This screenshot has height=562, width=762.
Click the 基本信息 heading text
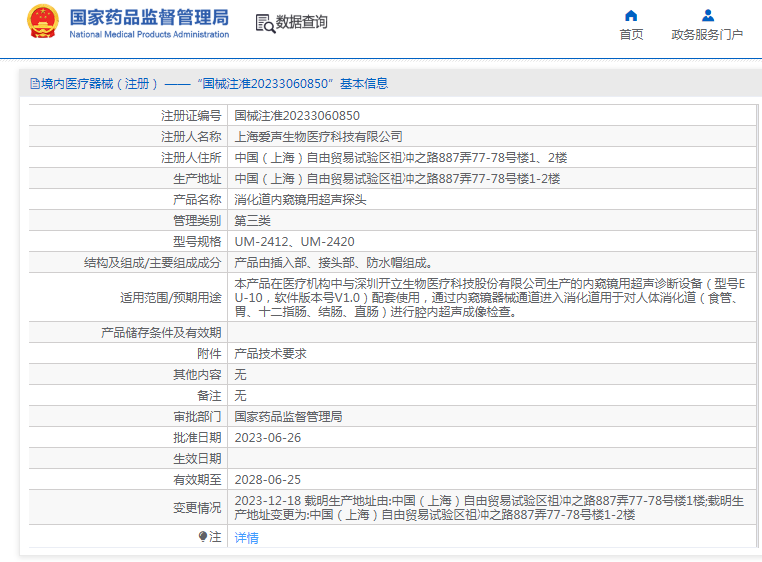tap(364, 84)
